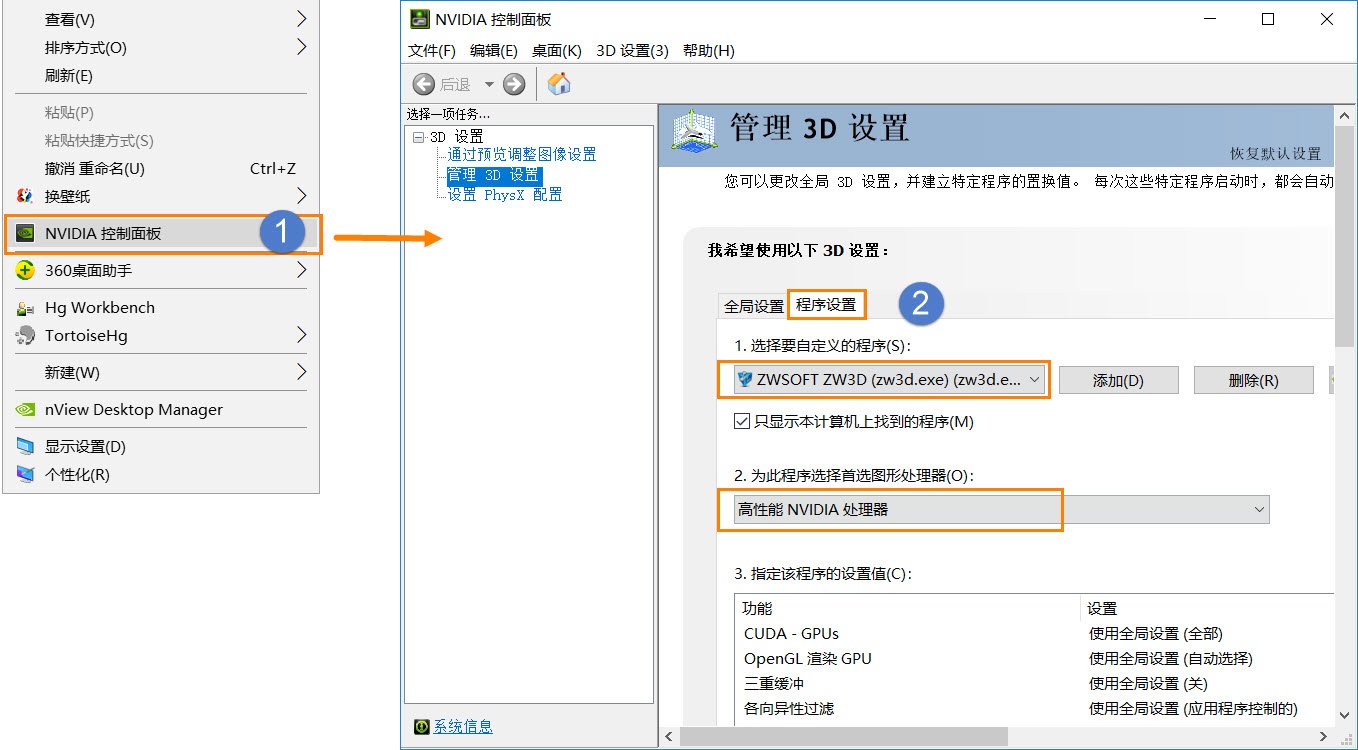Click the 系统信息 icon at bottom left
1358x750 pixels.
[422, 727]
